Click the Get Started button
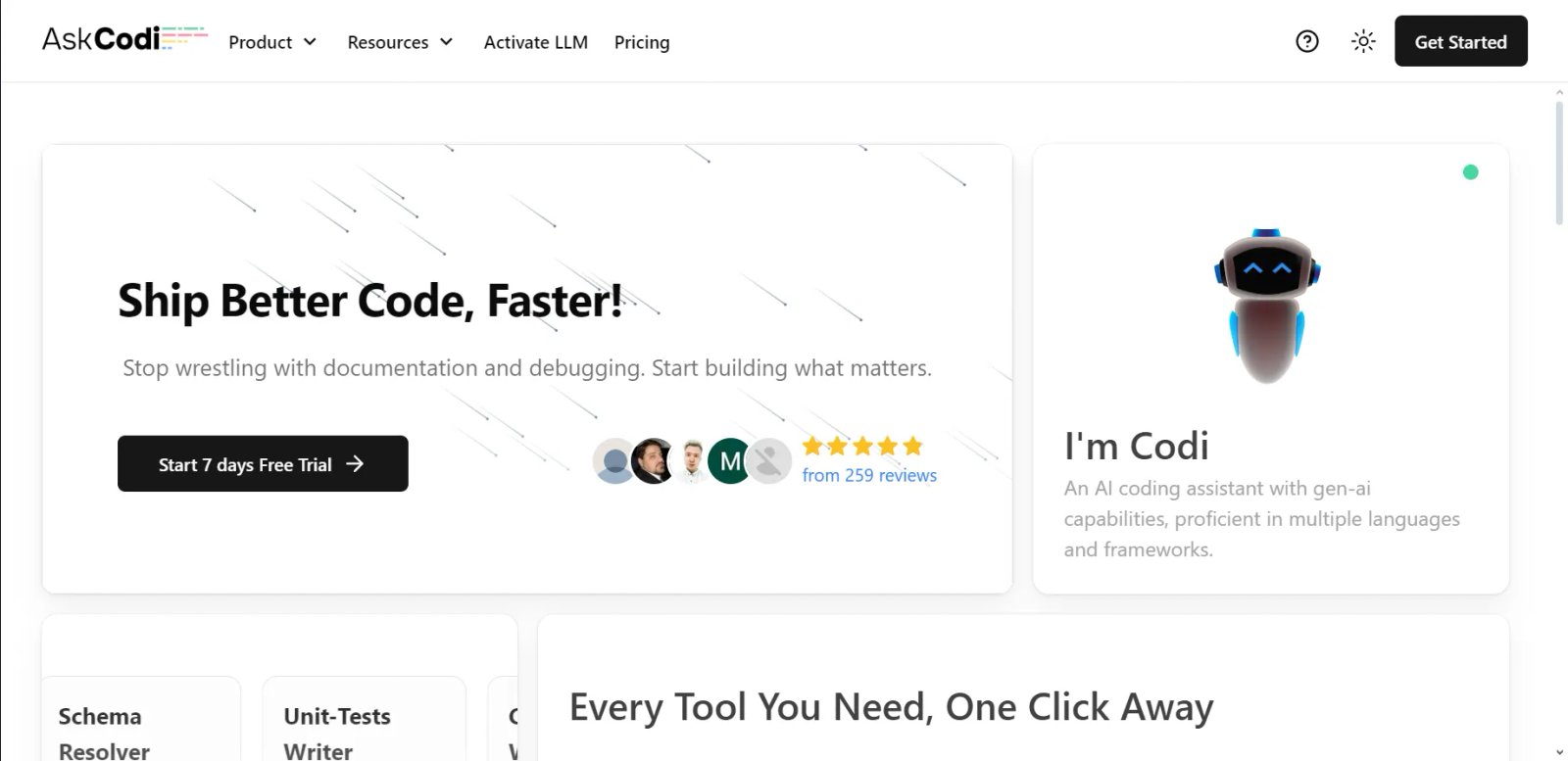Screen dimensions: 1568x761 click(1460, 41)
